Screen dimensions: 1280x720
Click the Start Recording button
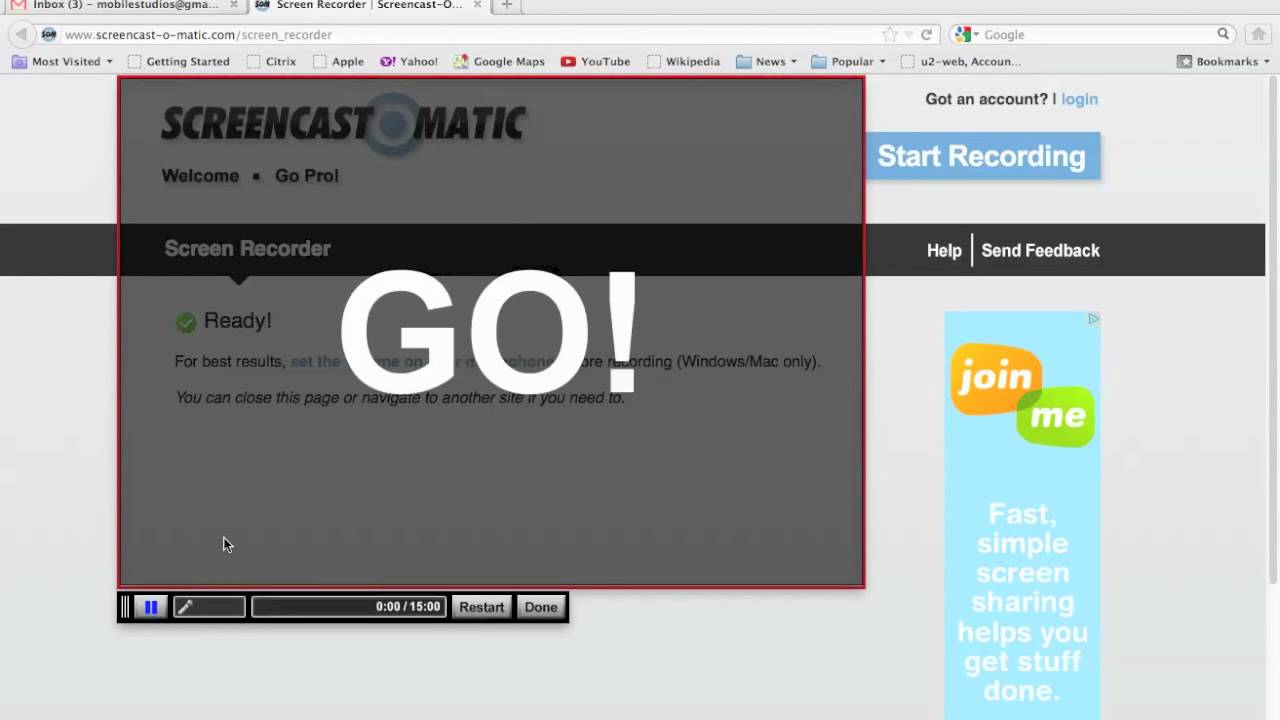[982, 156]
